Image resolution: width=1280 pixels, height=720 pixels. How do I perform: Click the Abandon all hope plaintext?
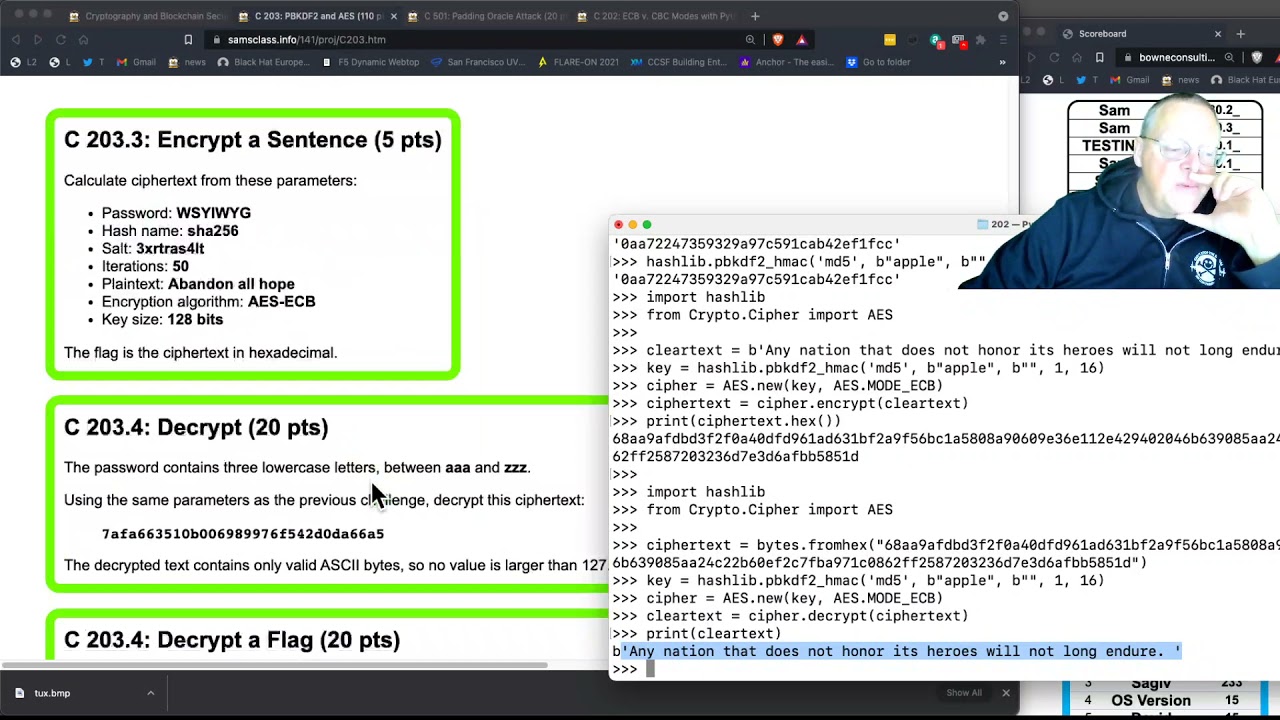click(231, 284)
